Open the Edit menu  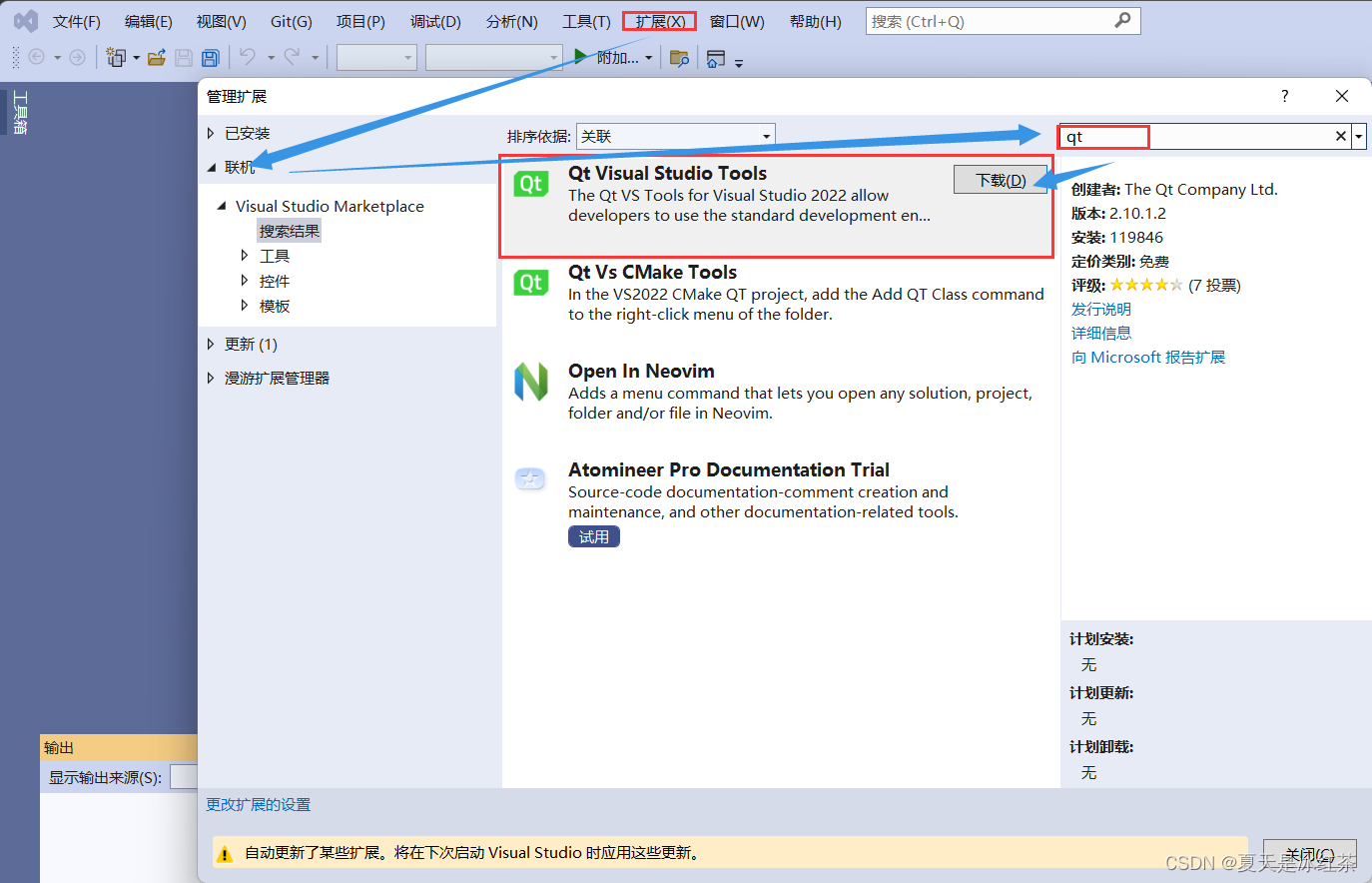[149, 21]
